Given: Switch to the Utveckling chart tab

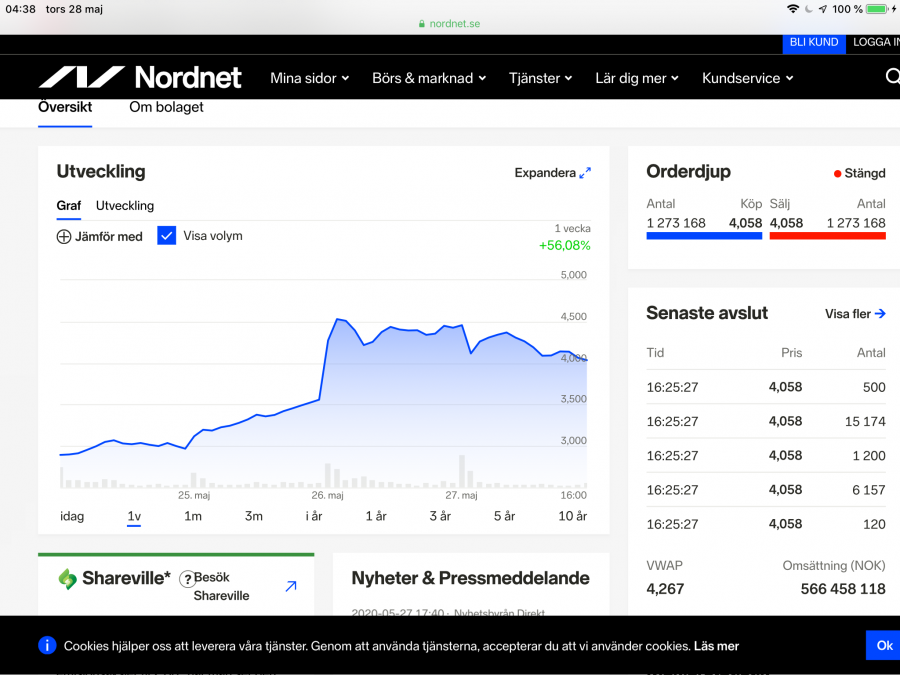Looking at the screenshot, I should point(125,206).
